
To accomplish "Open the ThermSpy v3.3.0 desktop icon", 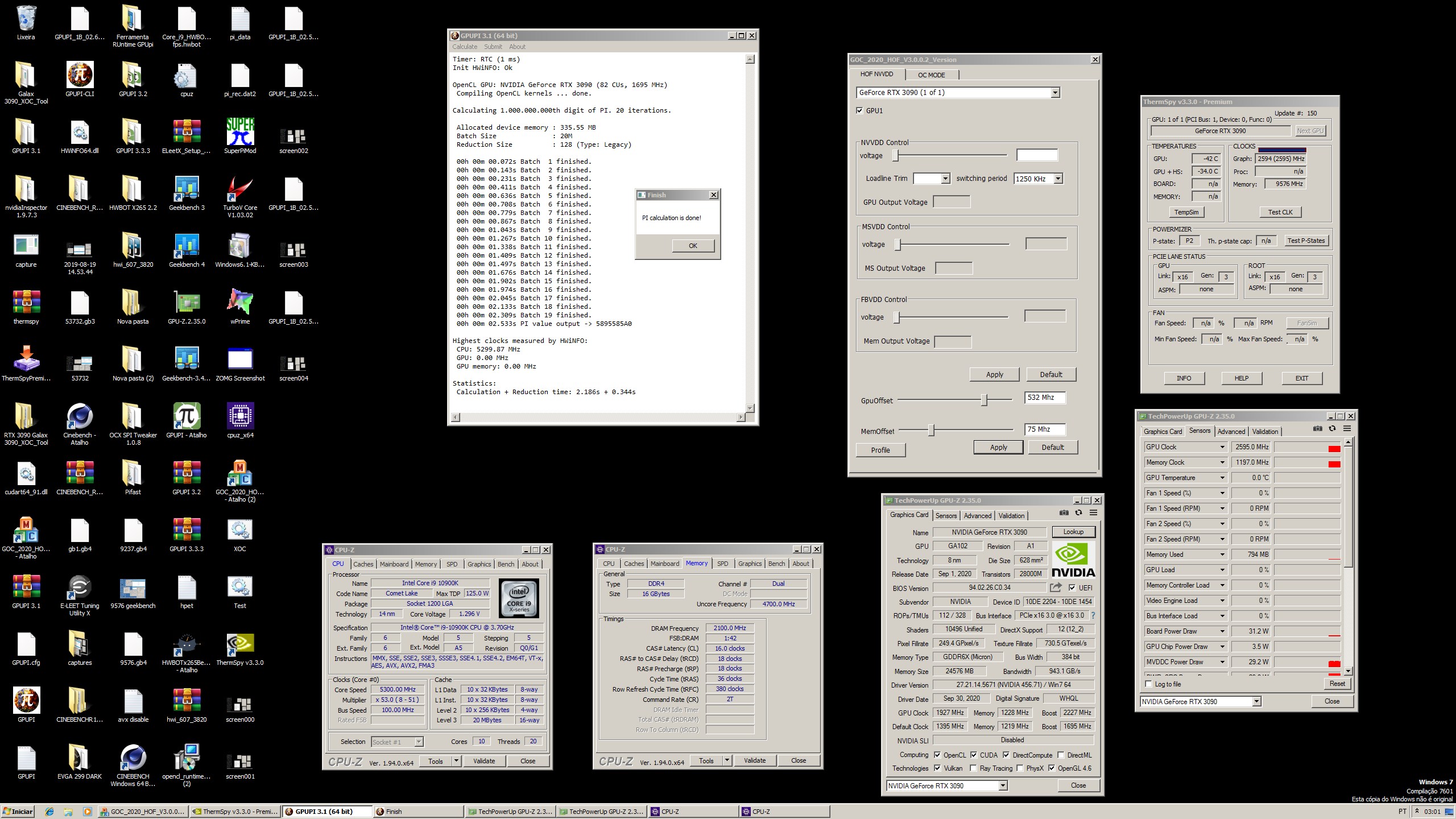I will (240, 649).
